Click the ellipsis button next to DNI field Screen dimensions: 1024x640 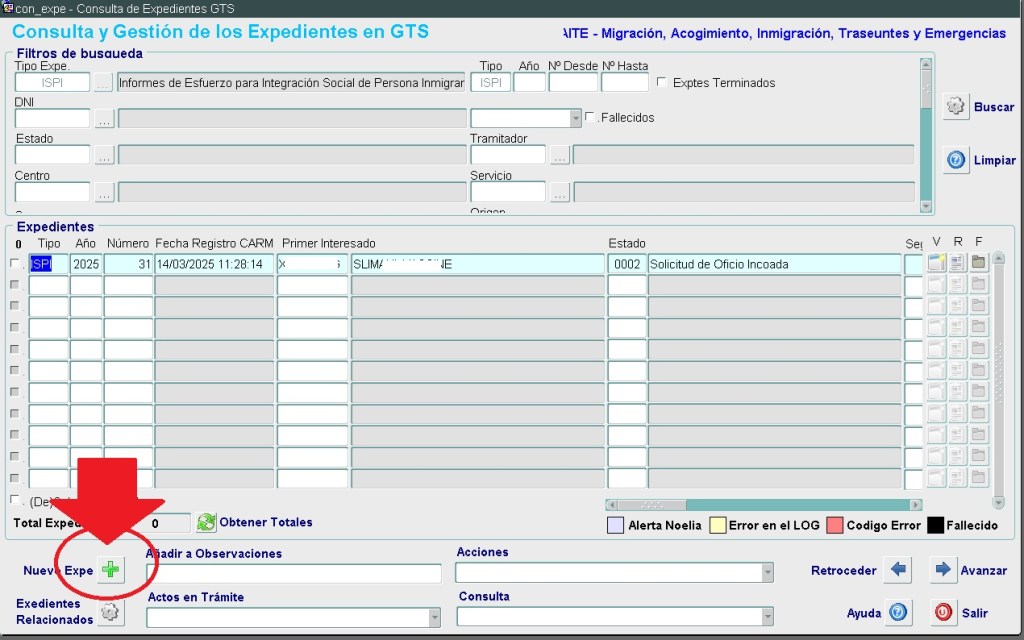pyautogui.click(x=104, y=119)
